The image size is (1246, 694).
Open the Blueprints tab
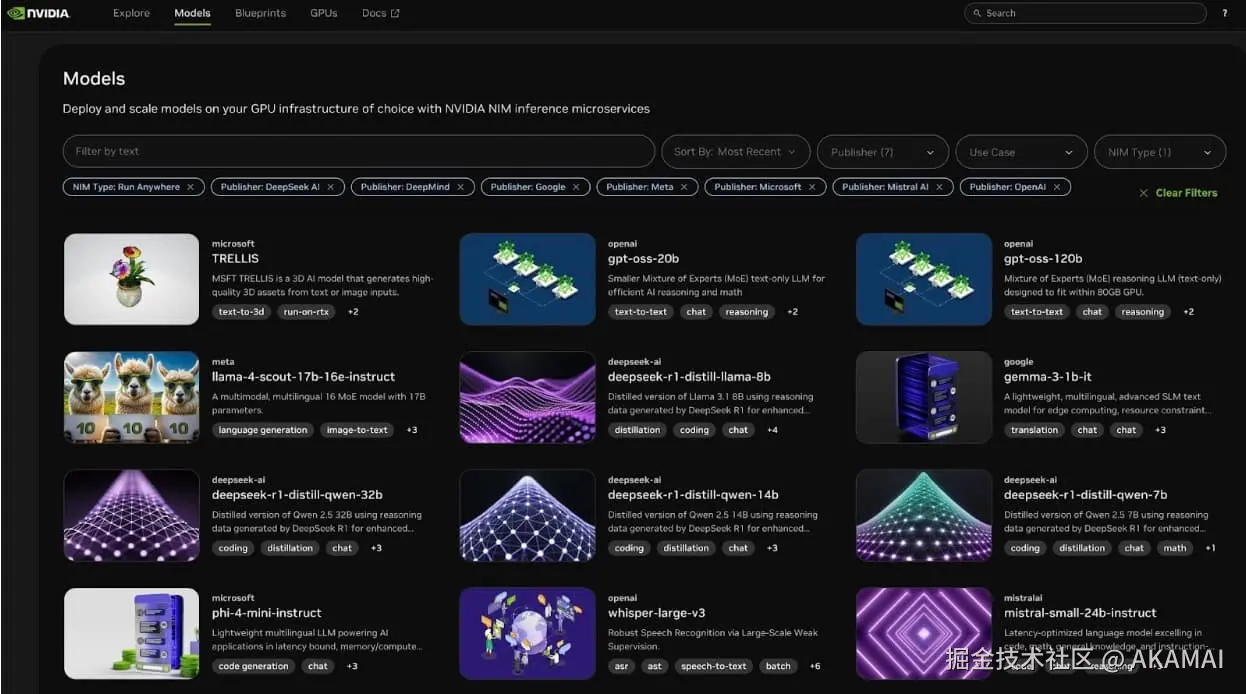point(260,13)
